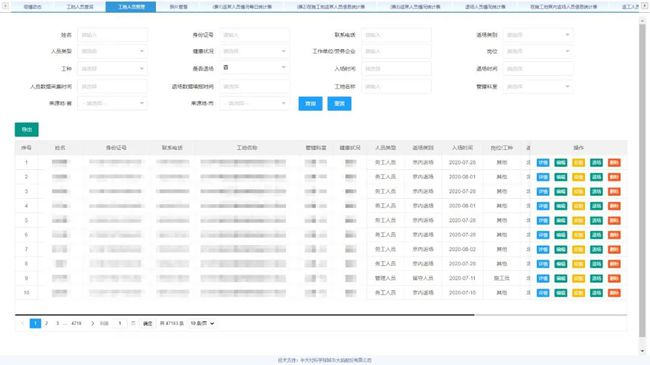Click the 工地名称 column header in table
This screenshot has height=365, width=650.
247,148
